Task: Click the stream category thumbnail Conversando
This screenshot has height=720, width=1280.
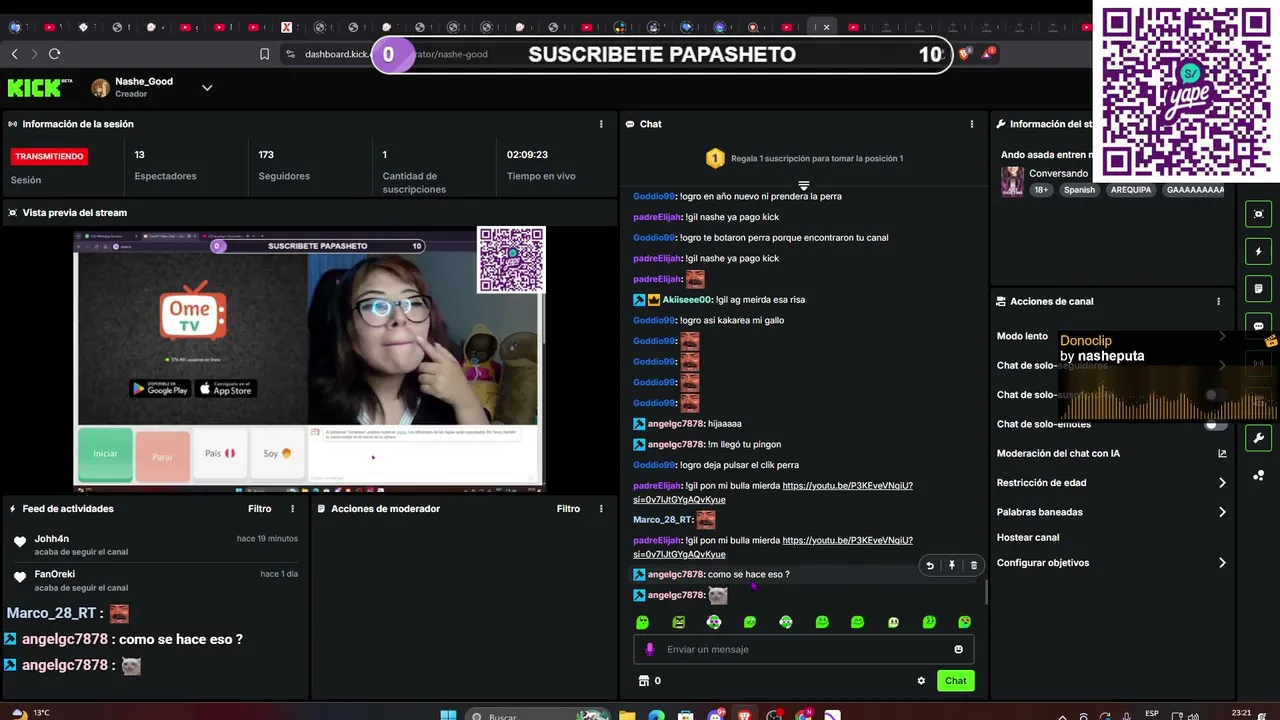Action: 1012,181
